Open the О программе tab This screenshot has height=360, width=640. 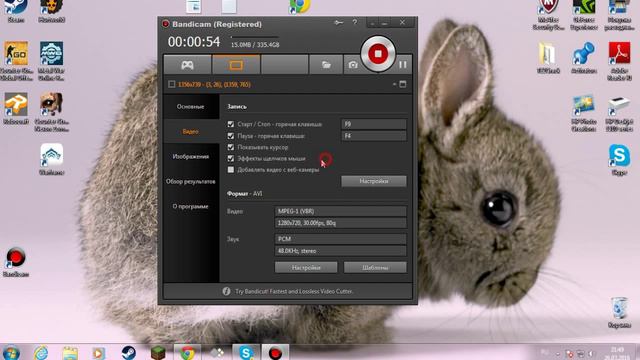191,206
